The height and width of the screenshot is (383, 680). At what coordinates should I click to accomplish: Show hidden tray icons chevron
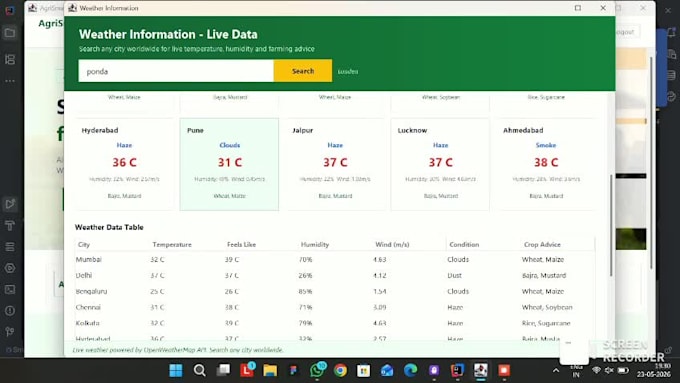click(556, 370)
